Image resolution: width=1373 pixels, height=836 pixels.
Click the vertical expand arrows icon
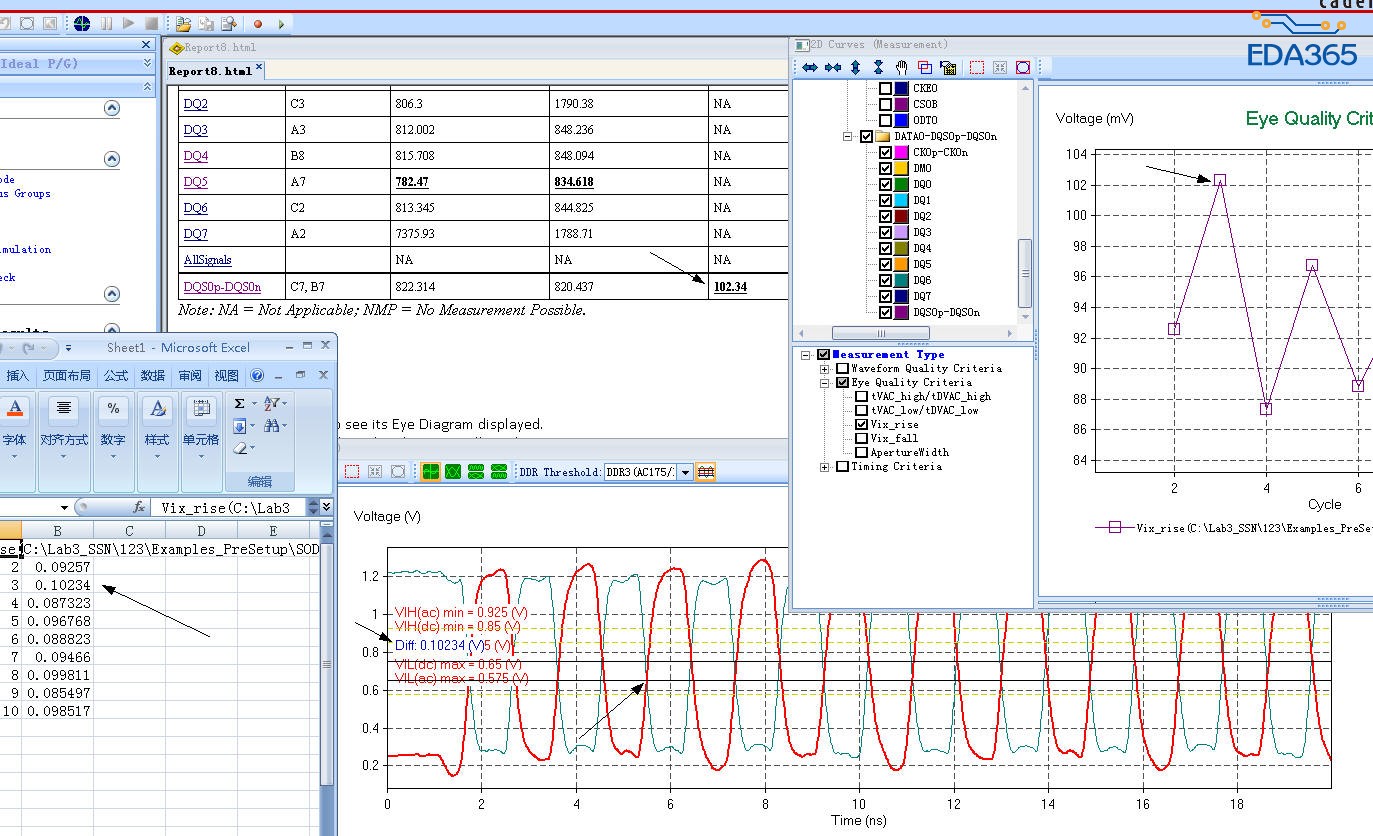pos(855,67)
